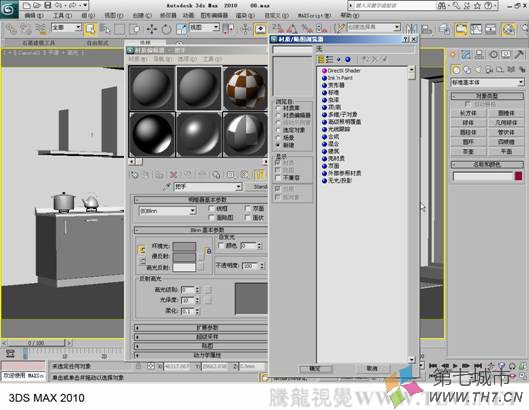This screenshot has width=529, height=410.
Task: Open the named selection sets dropdown
Action: tap(374, 27)
